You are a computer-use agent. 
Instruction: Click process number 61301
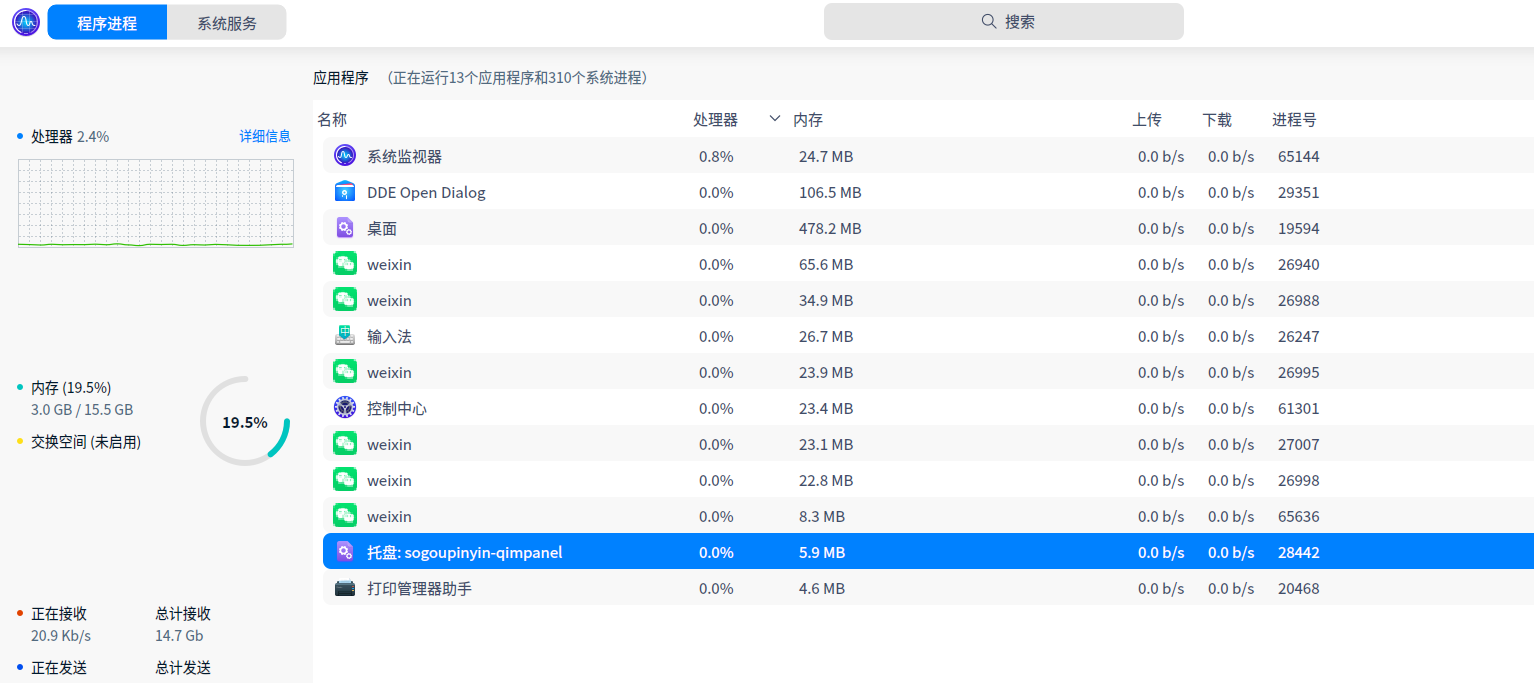click(1299, 408)
